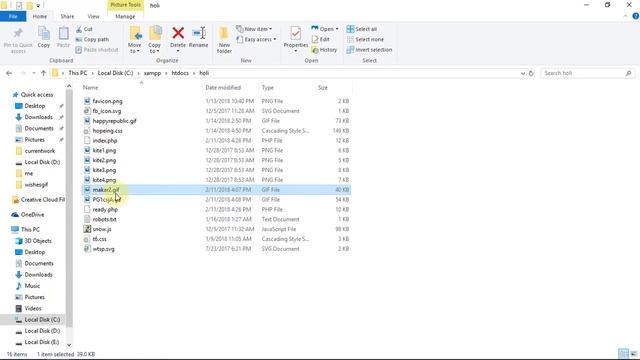Open Videos folder in navigation pane
640x360 pixels.
tap(33, 309)
